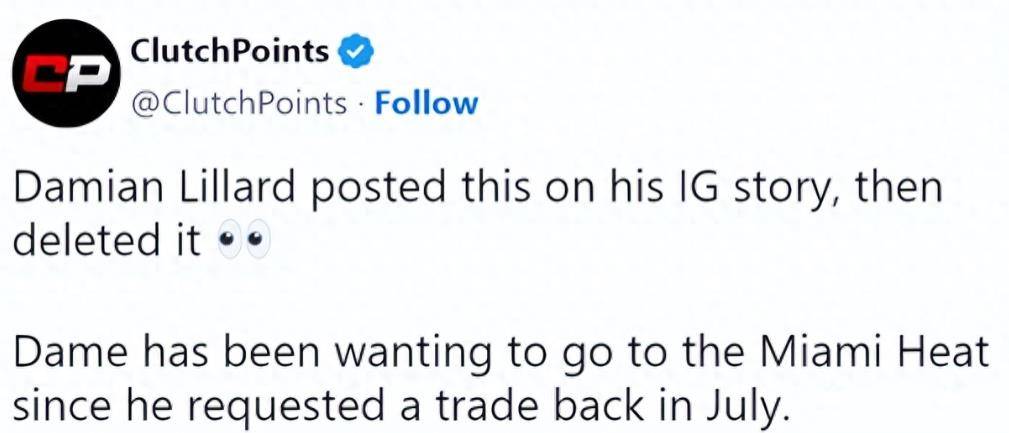The width and height of the screenshot is (1009, 433).
Task: Click the blue verified checkmark badge
Action: [x=353, y=51]
